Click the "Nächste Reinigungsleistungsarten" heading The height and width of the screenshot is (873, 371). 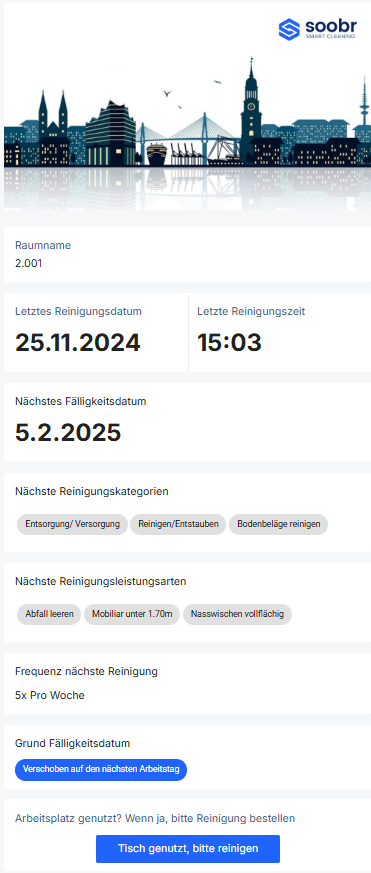tap(101, 581)
